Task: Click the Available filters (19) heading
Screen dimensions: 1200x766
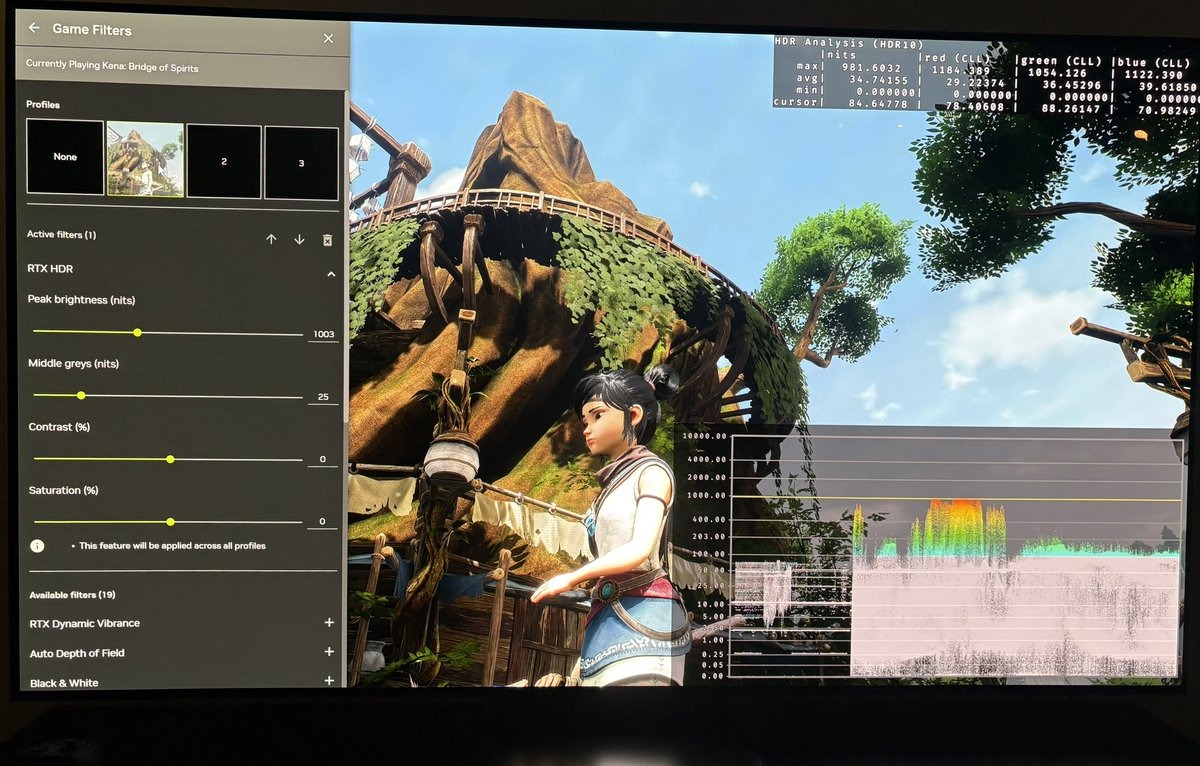Action: (x=72, y=595)
